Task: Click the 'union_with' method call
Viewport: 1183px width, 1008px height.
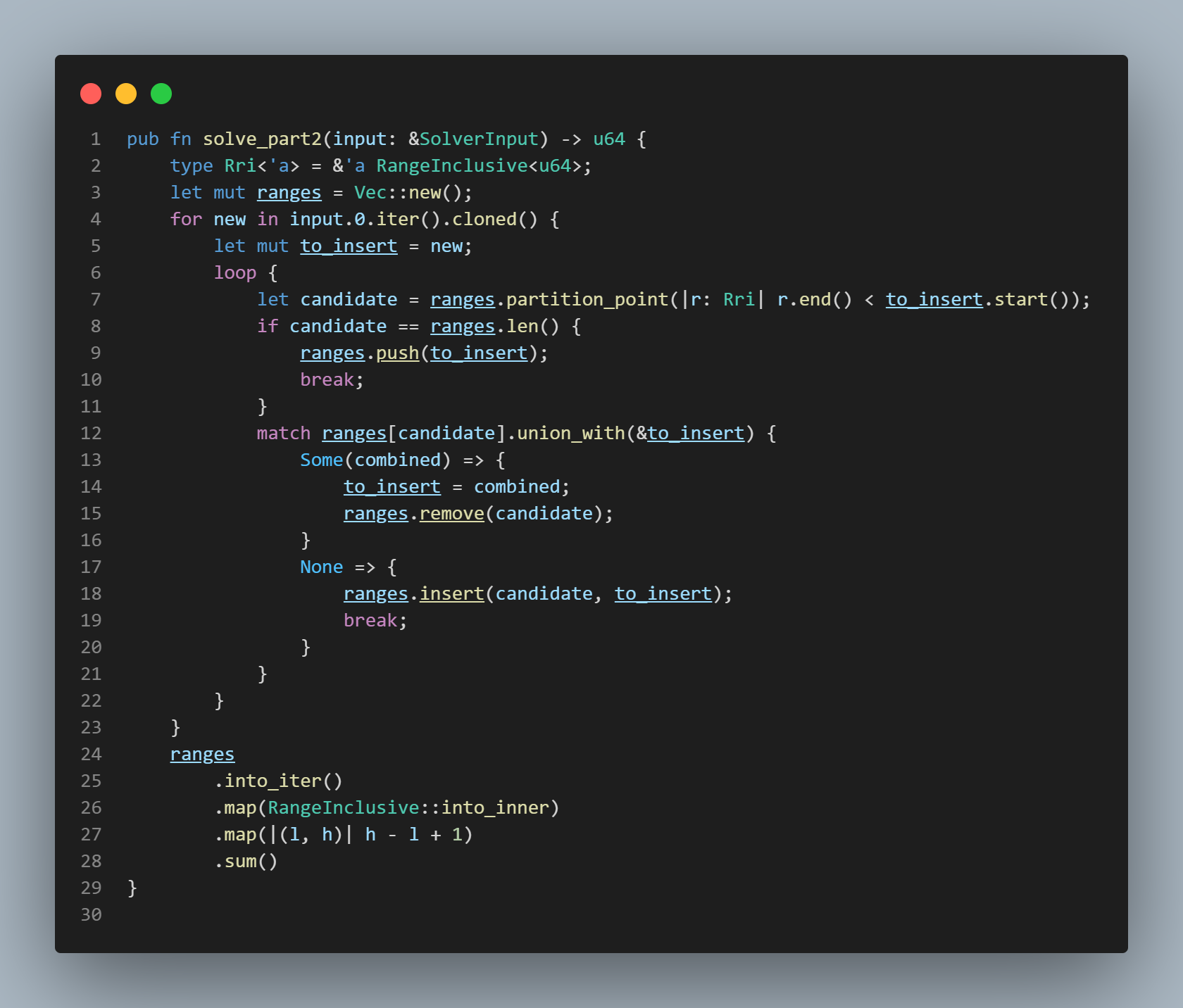Action: [571, 434]
